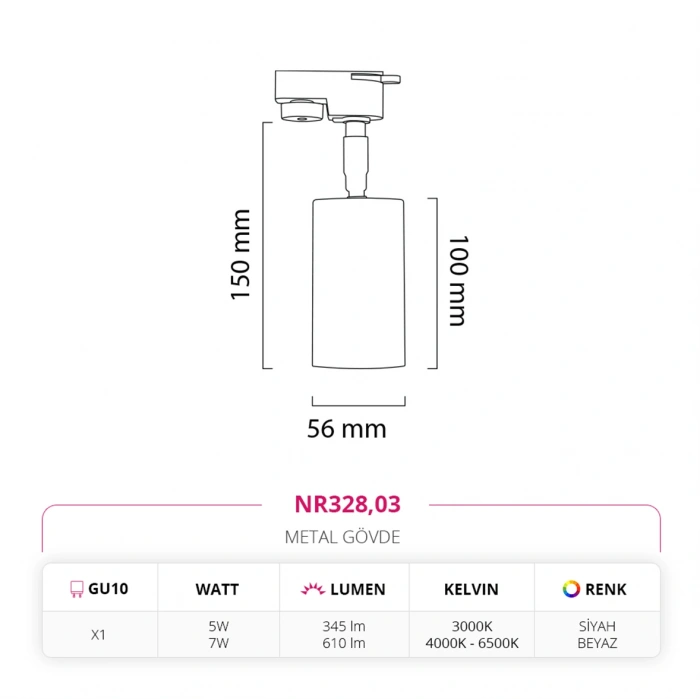This screenshot has width=700, height=700.
Task: Click the GU10 bulb socket icon
Action: (x=75, y=590)
